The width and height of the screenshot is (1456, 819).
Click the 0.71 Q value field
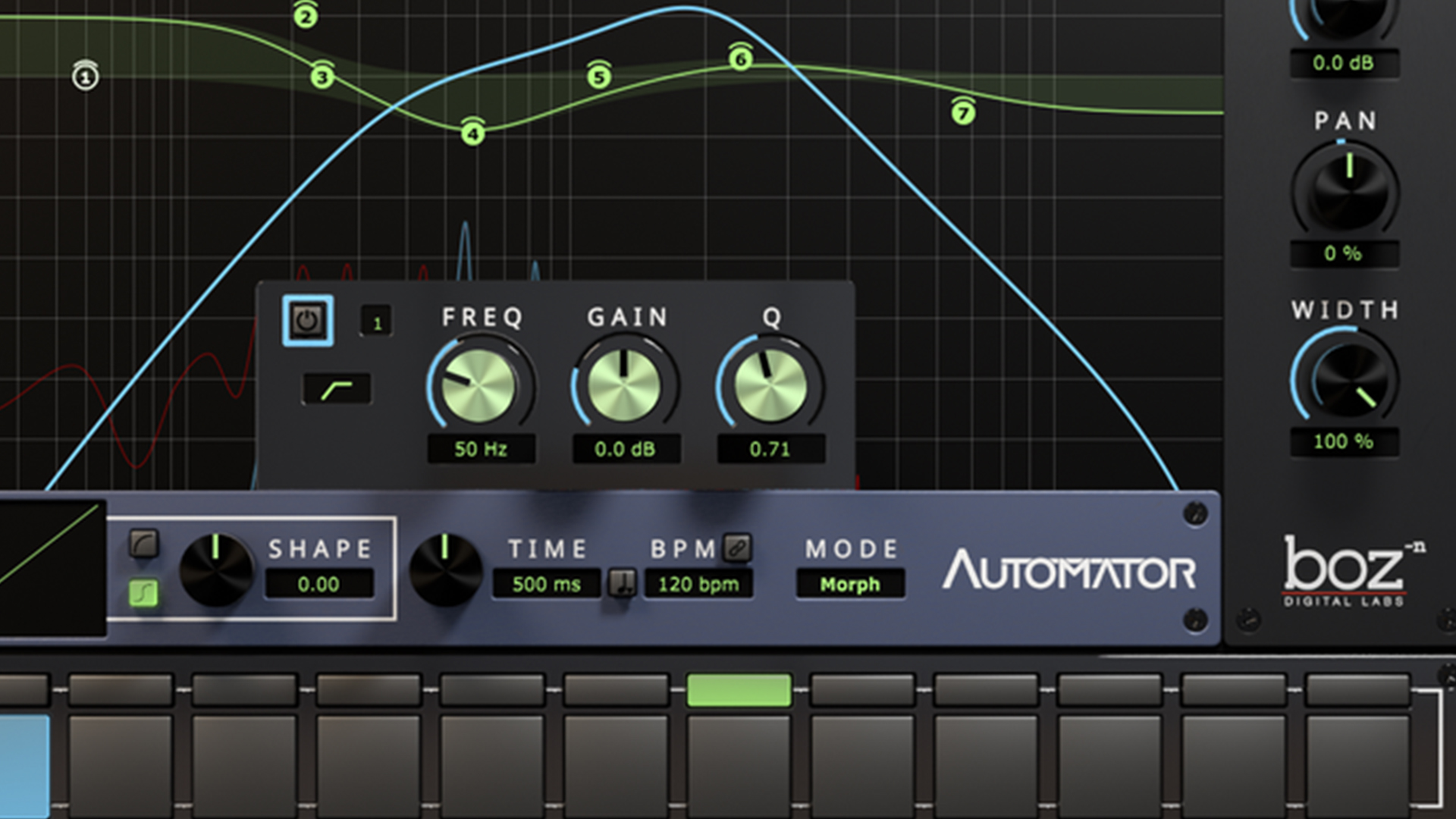770,449
